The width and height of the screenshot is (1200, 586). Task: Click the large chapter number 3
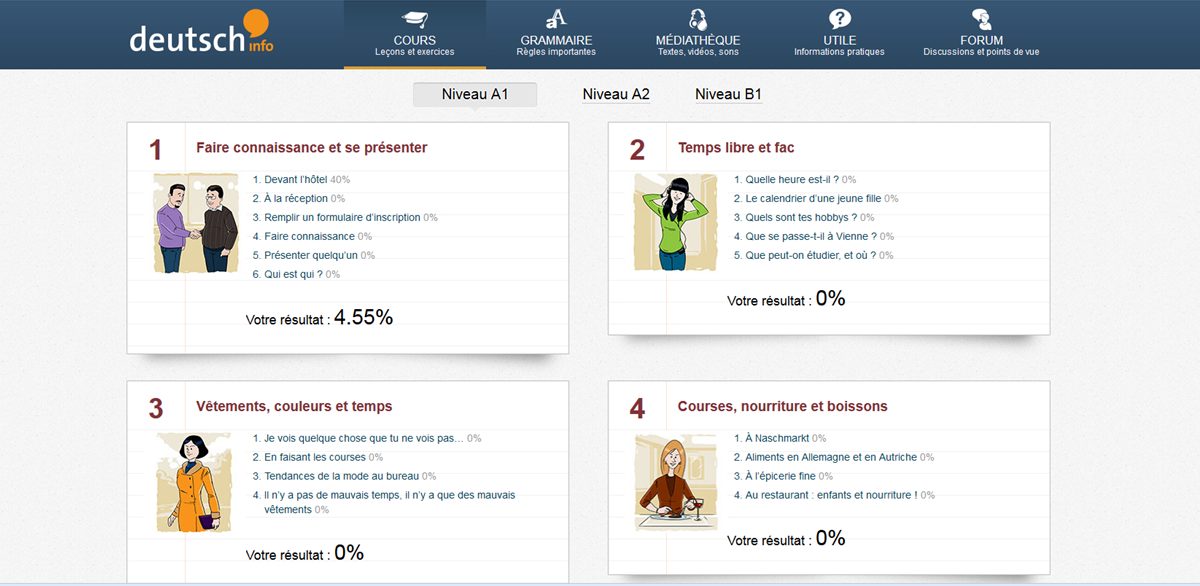pos(156,409)
